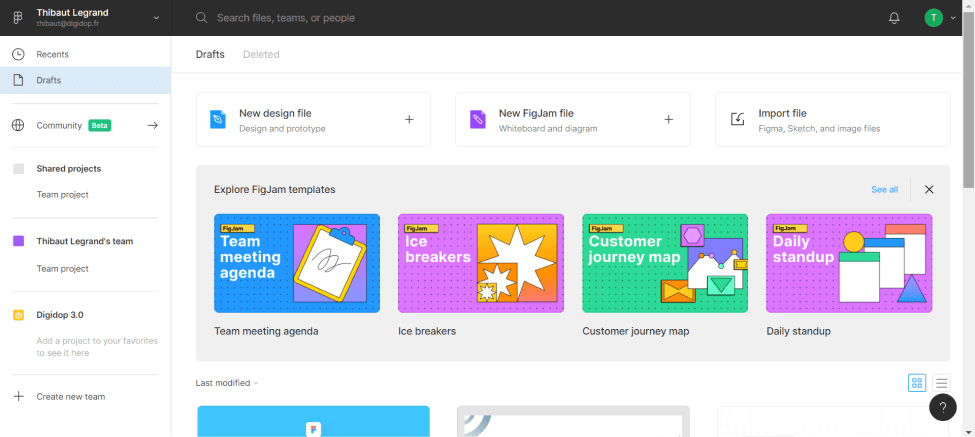Image resolution: width=975 pixels, height=437 pixels.
Task: Click the Import file card
Action: coord(833,119)
